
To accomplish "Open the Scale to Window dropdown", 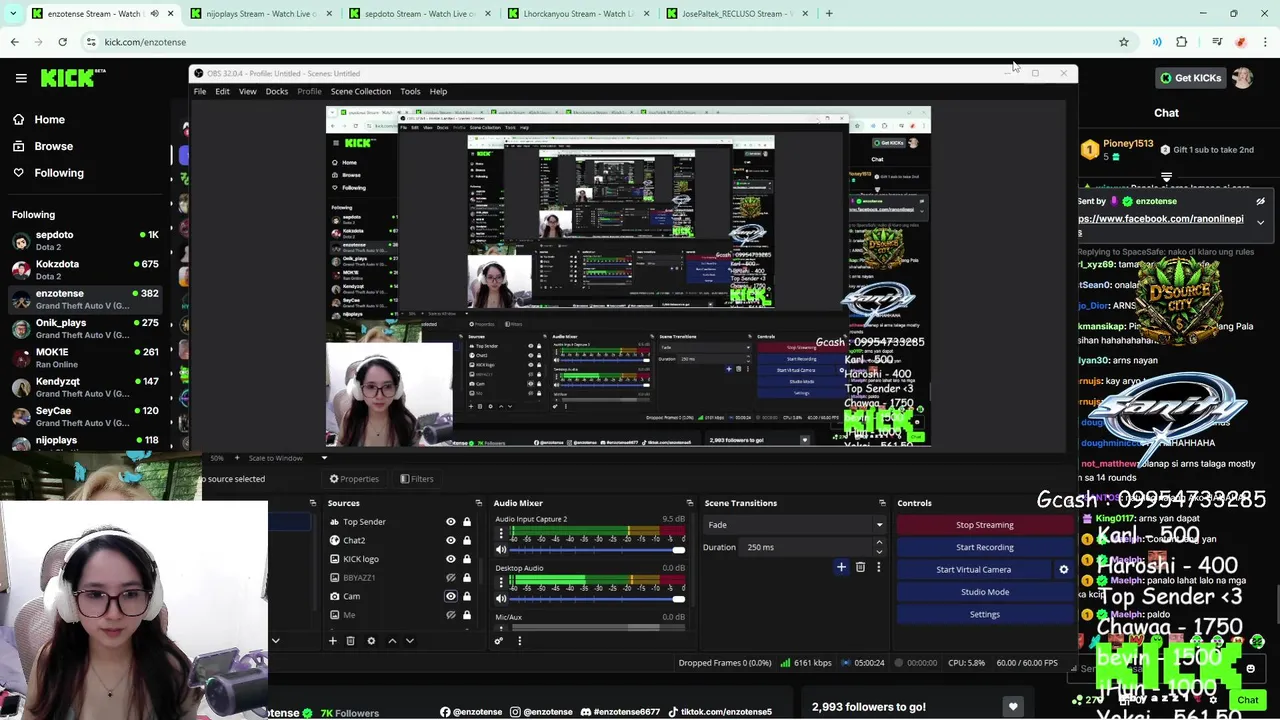I will click(x=287, y=458).
